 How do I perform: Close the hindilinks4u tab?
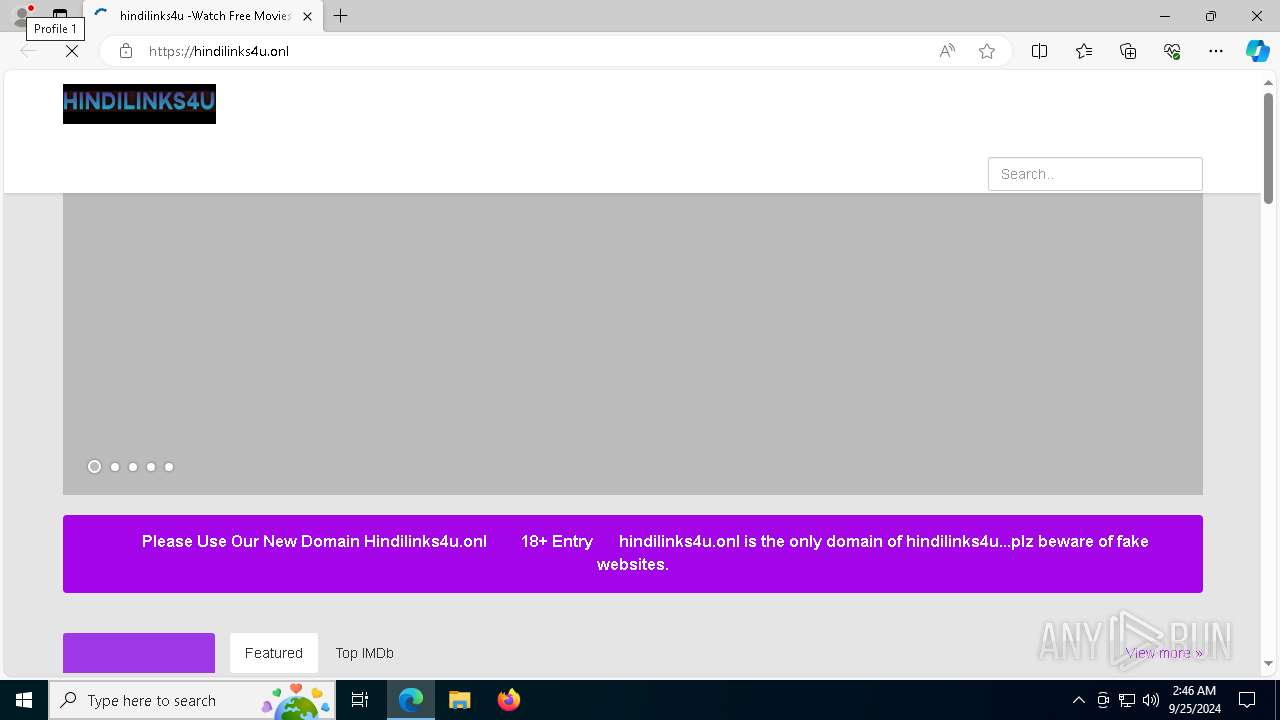coord(307,16)
